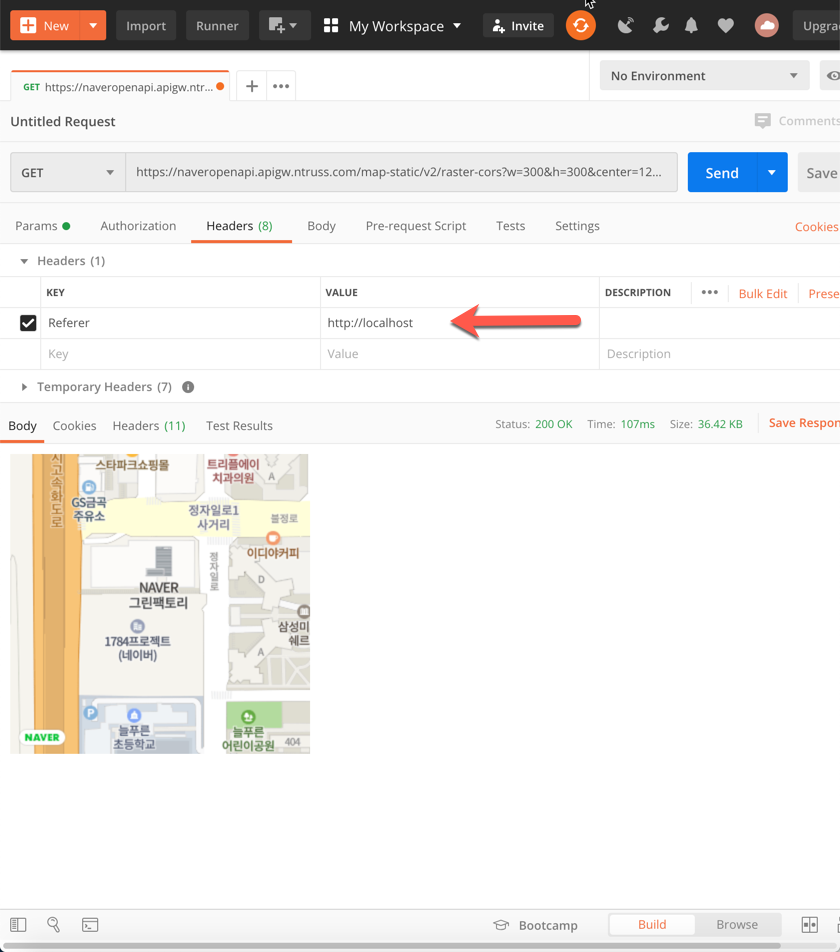The width and height of the screenshot is (840, 952).
Task: Open the New button dropdown arrow
Action: click(93, 26)
